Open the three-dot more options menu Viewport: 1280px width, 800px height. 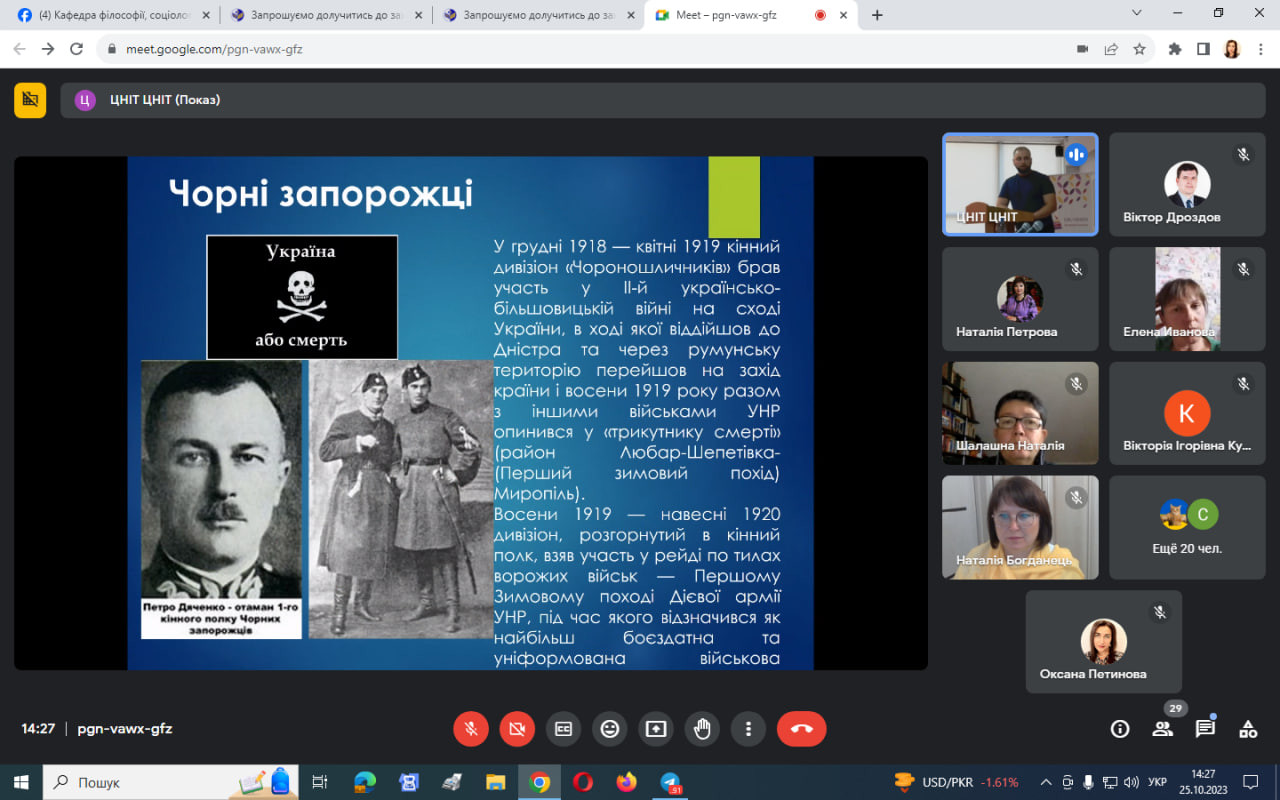(748, 729)
